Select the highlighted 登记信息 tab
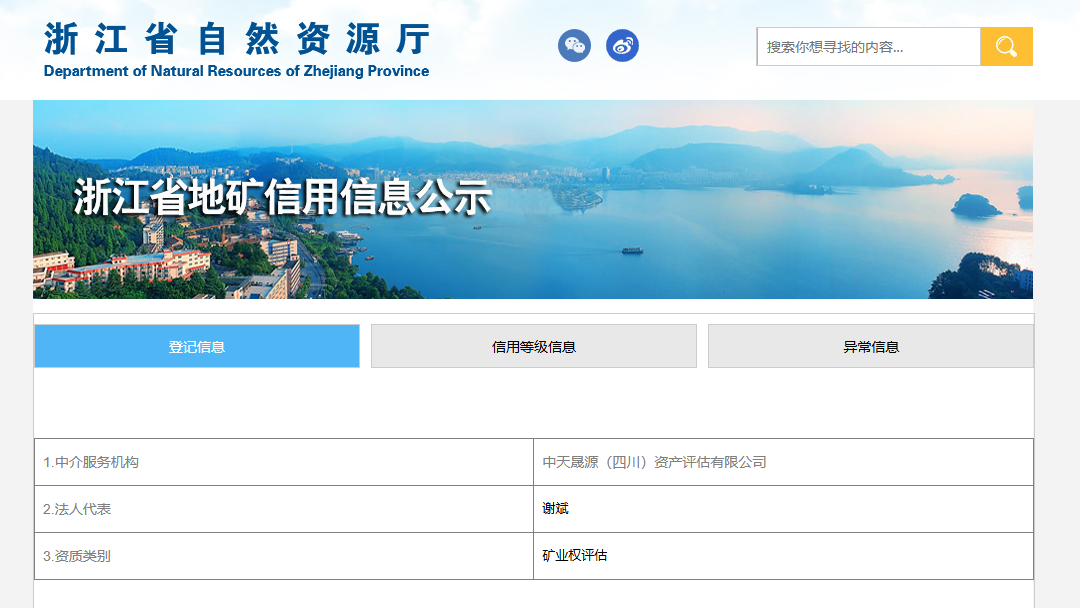 pos(197,345)
